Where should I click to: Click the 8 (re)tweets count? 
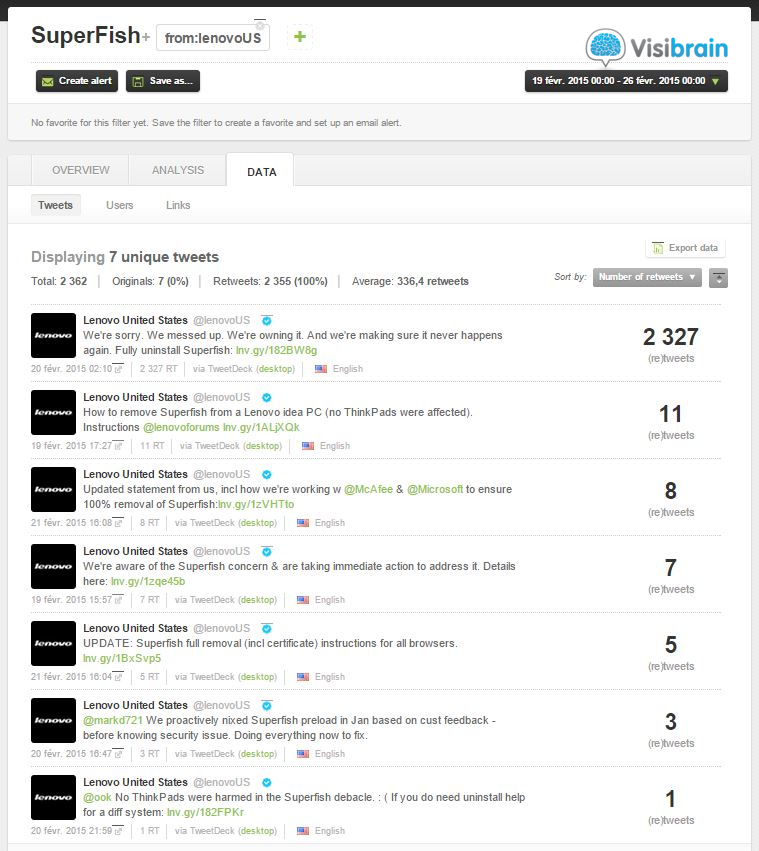[x=671, y=498]
